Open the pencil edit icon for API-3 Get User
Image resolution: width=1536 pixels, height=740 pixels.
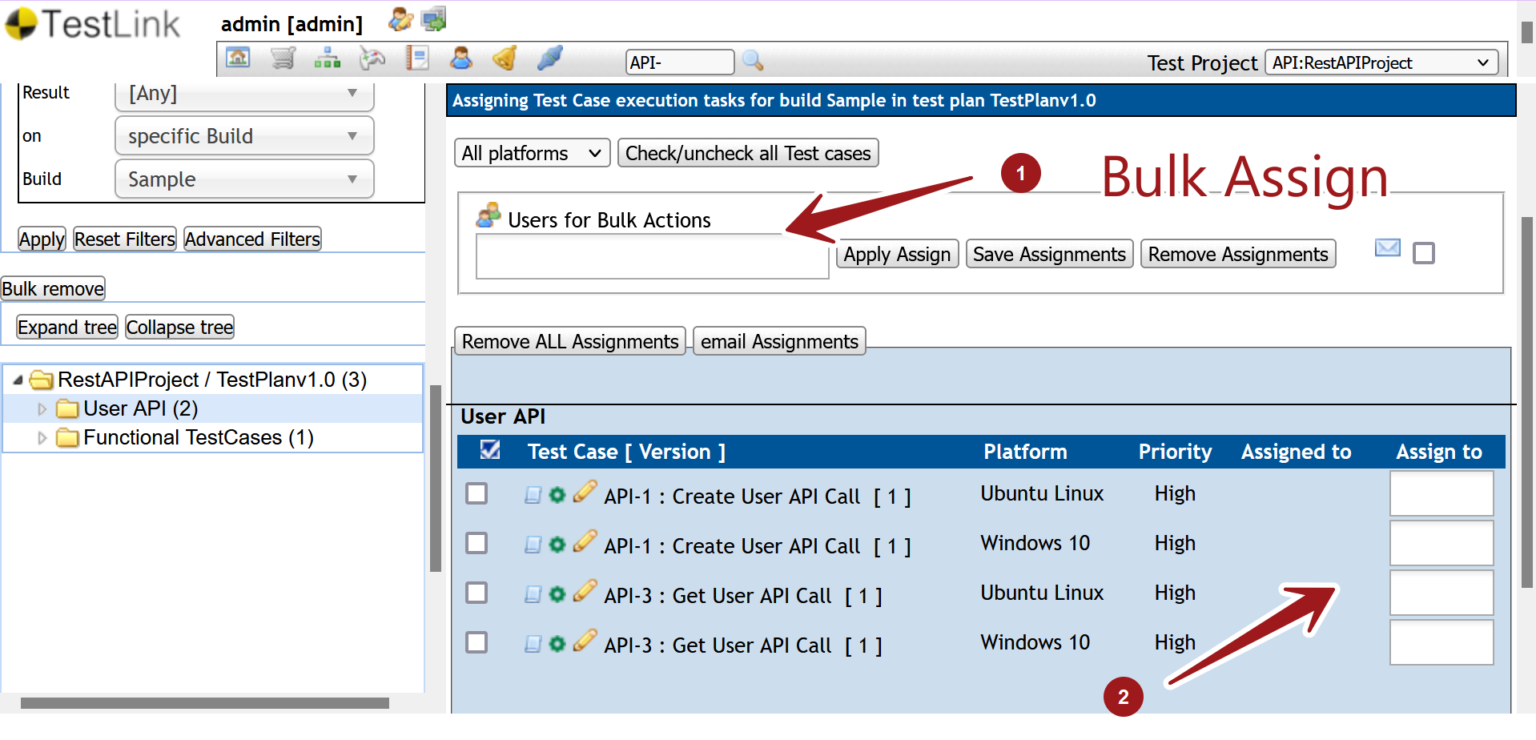[x=583, y=592]
